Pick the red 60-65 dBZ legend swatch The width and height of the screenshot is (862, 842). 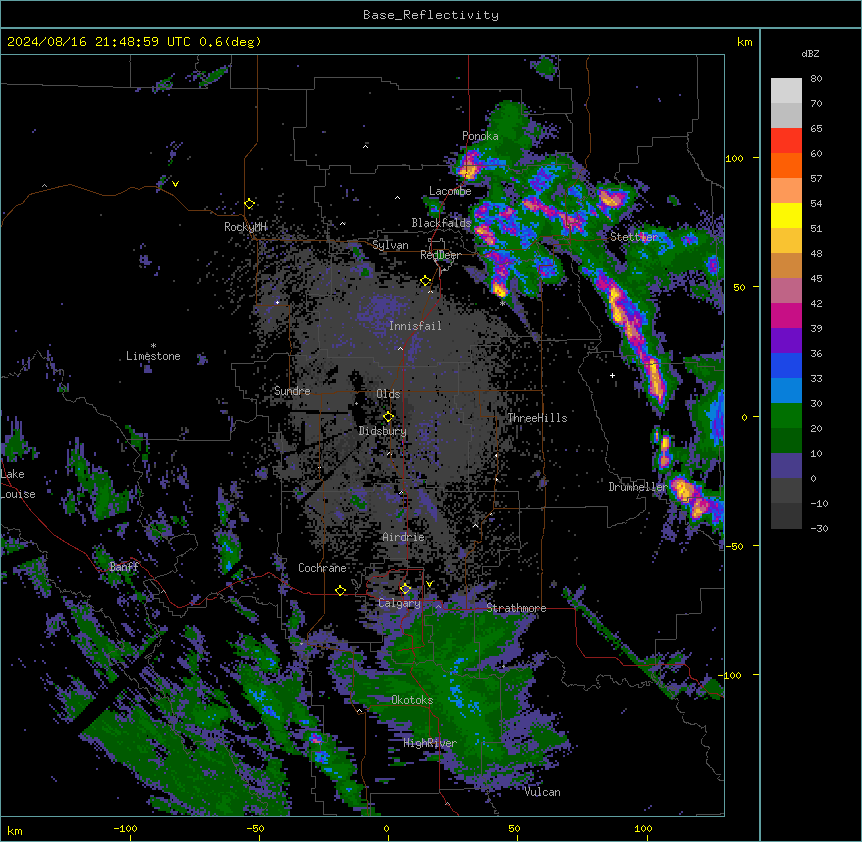[x=786, y=141]
